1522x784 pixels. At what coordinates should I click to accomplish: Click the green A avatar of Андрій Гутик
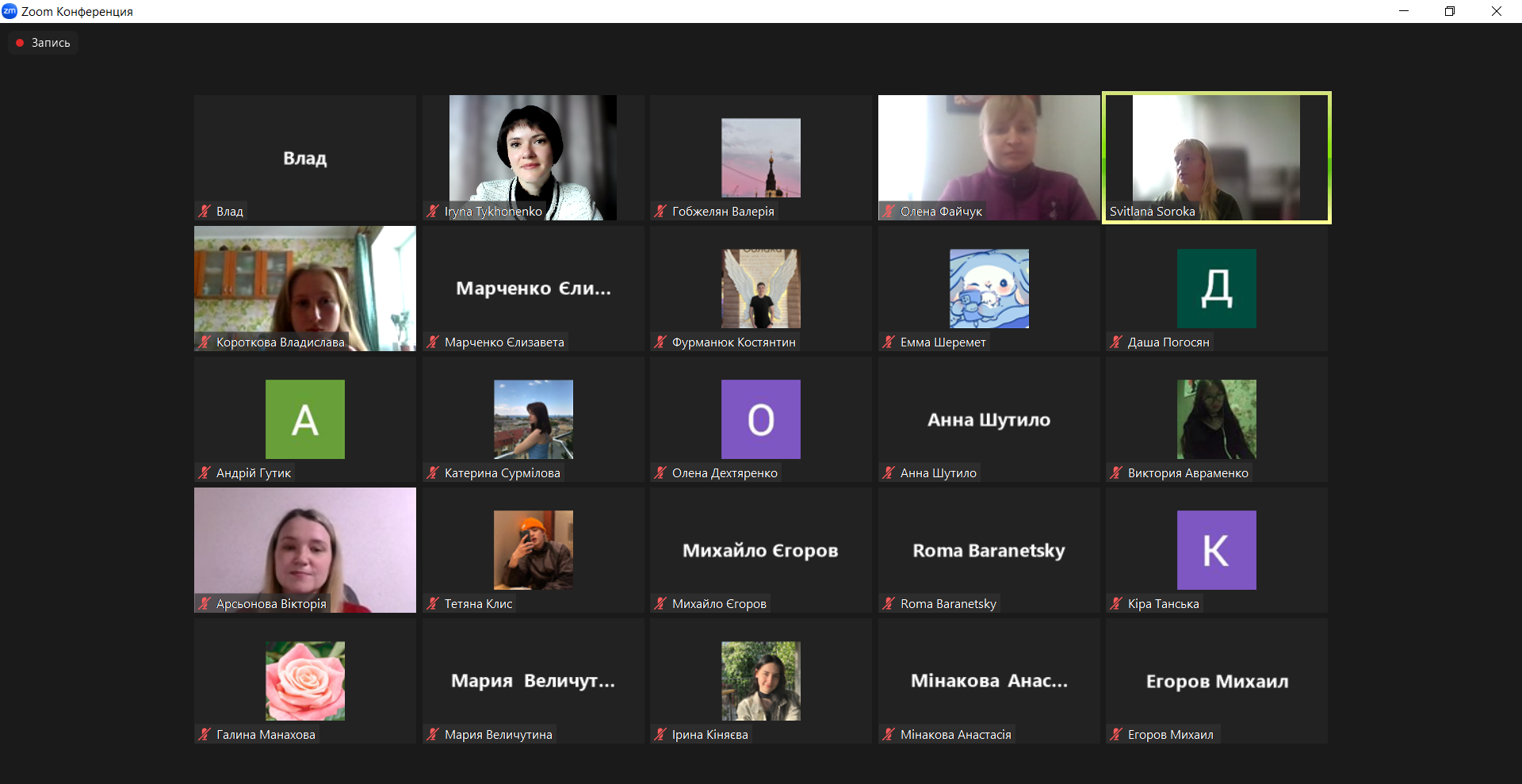(305, 419)
